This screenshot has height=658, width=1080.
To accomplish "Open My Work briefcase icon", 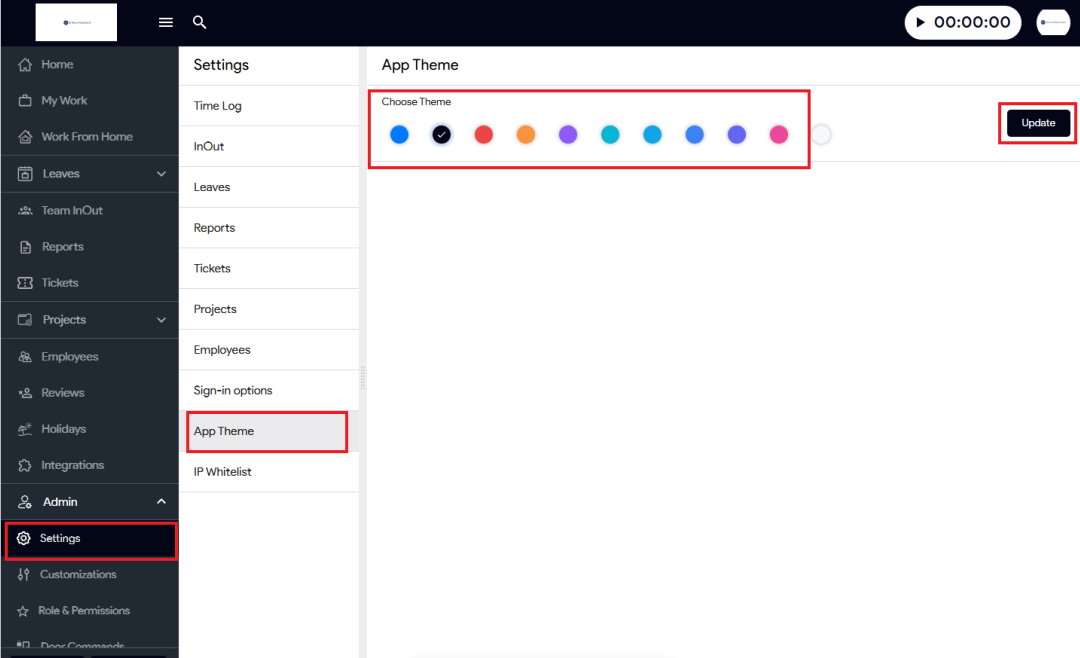I will coord(25,101).
